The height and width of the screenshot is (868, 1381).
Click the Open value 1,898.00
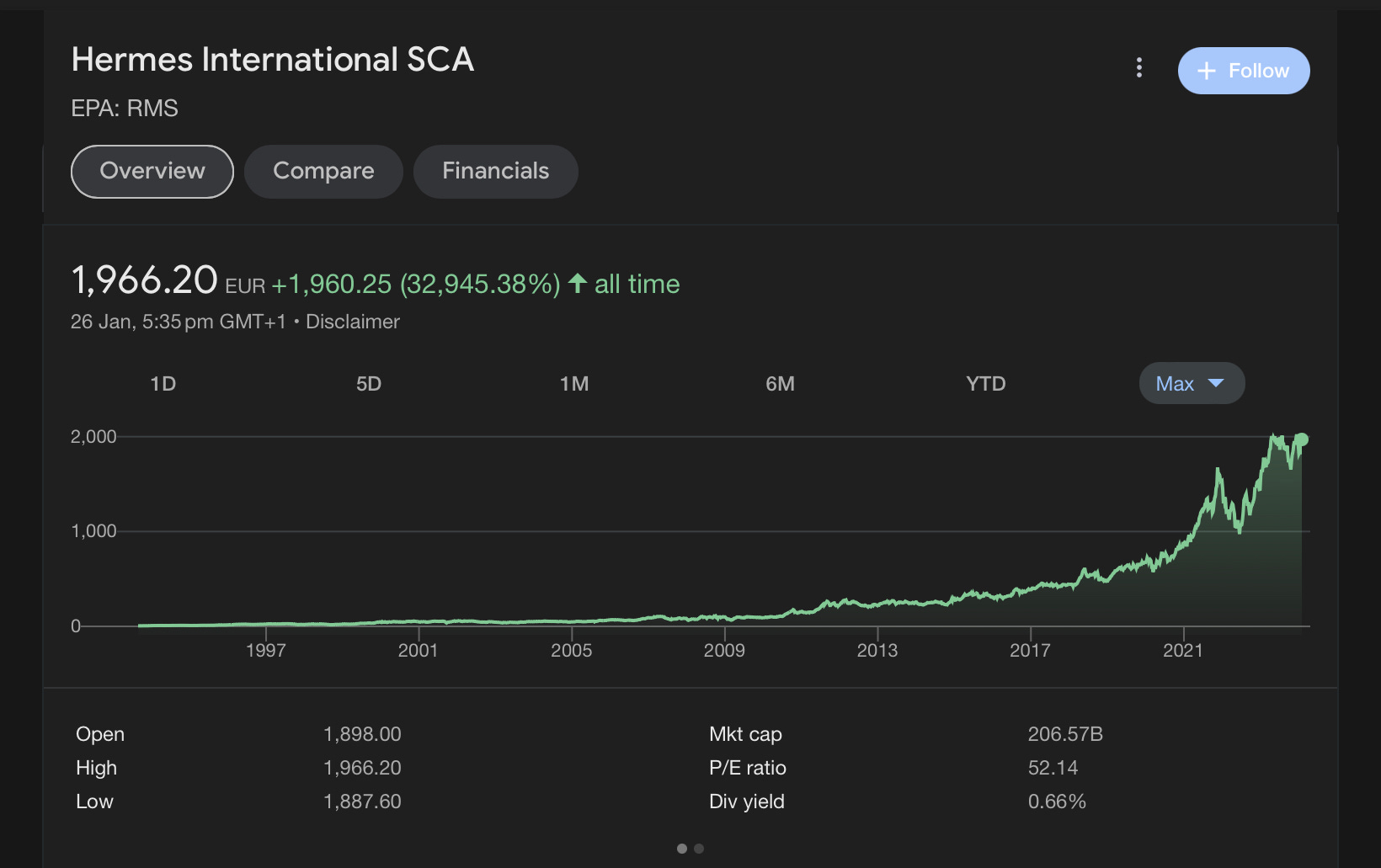tap(362, 734)
